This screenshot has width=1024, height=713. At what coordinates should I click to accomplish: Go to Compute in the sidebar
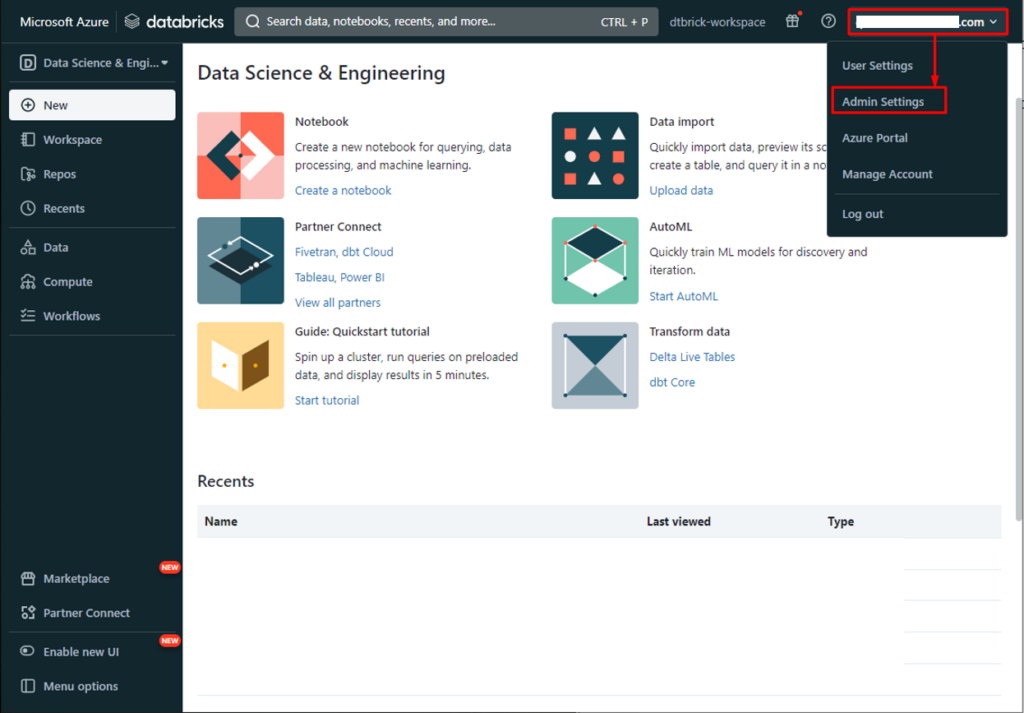[x=67, y=282]
